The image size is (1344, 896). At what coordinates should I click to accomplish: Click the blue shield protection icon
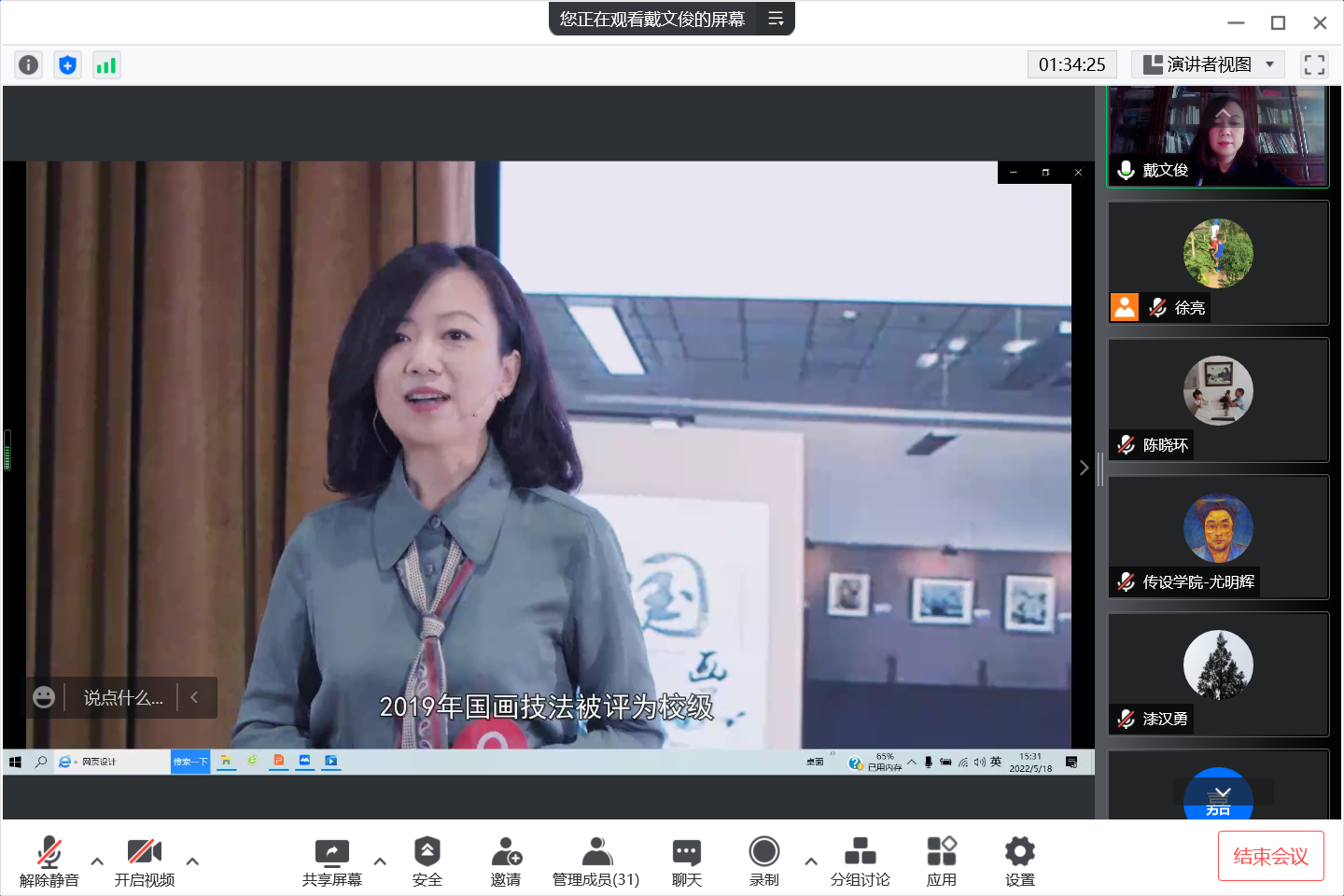coord(67,64)
